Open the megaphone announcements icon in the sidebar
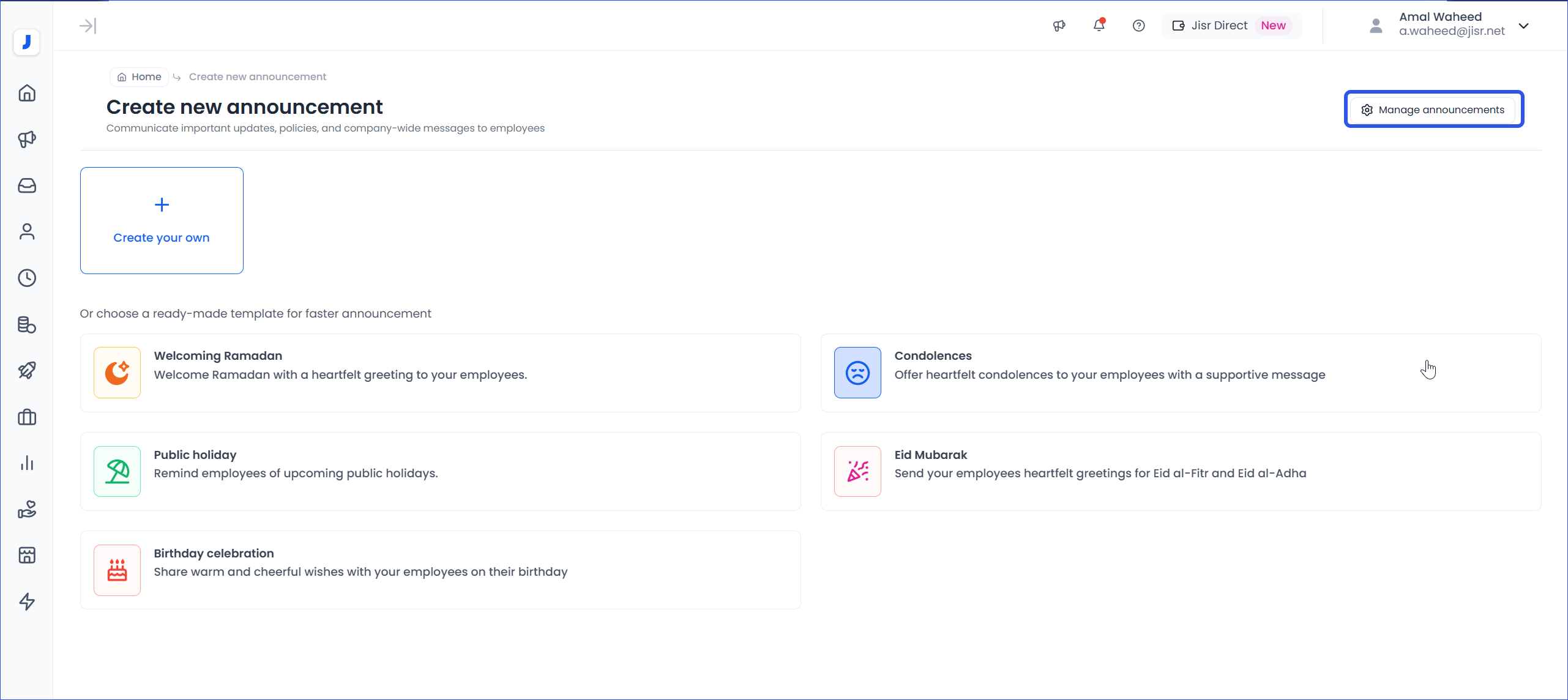Image resolution: width=1568 pixels, height=700 pixels. point(27,140)
